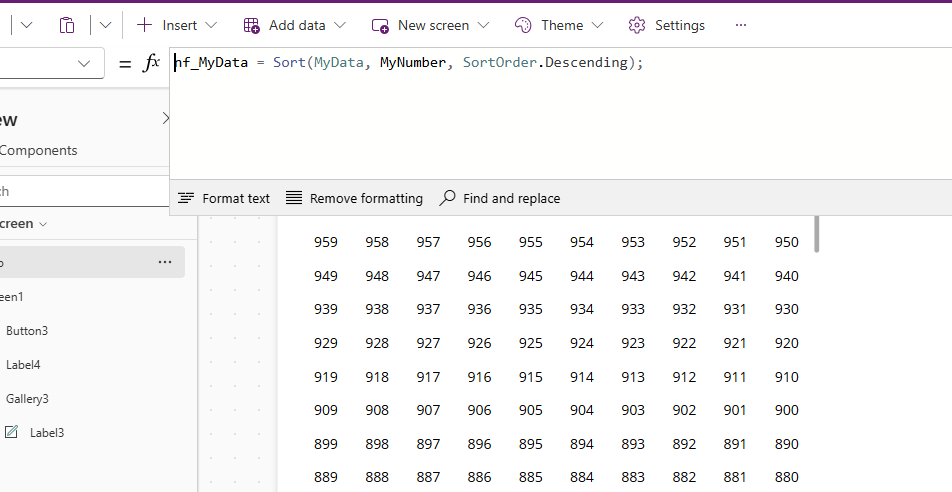Screen dimensions: 952x492
Task: Open the Paste options dropdown arrow
Action: coord(106,26)
